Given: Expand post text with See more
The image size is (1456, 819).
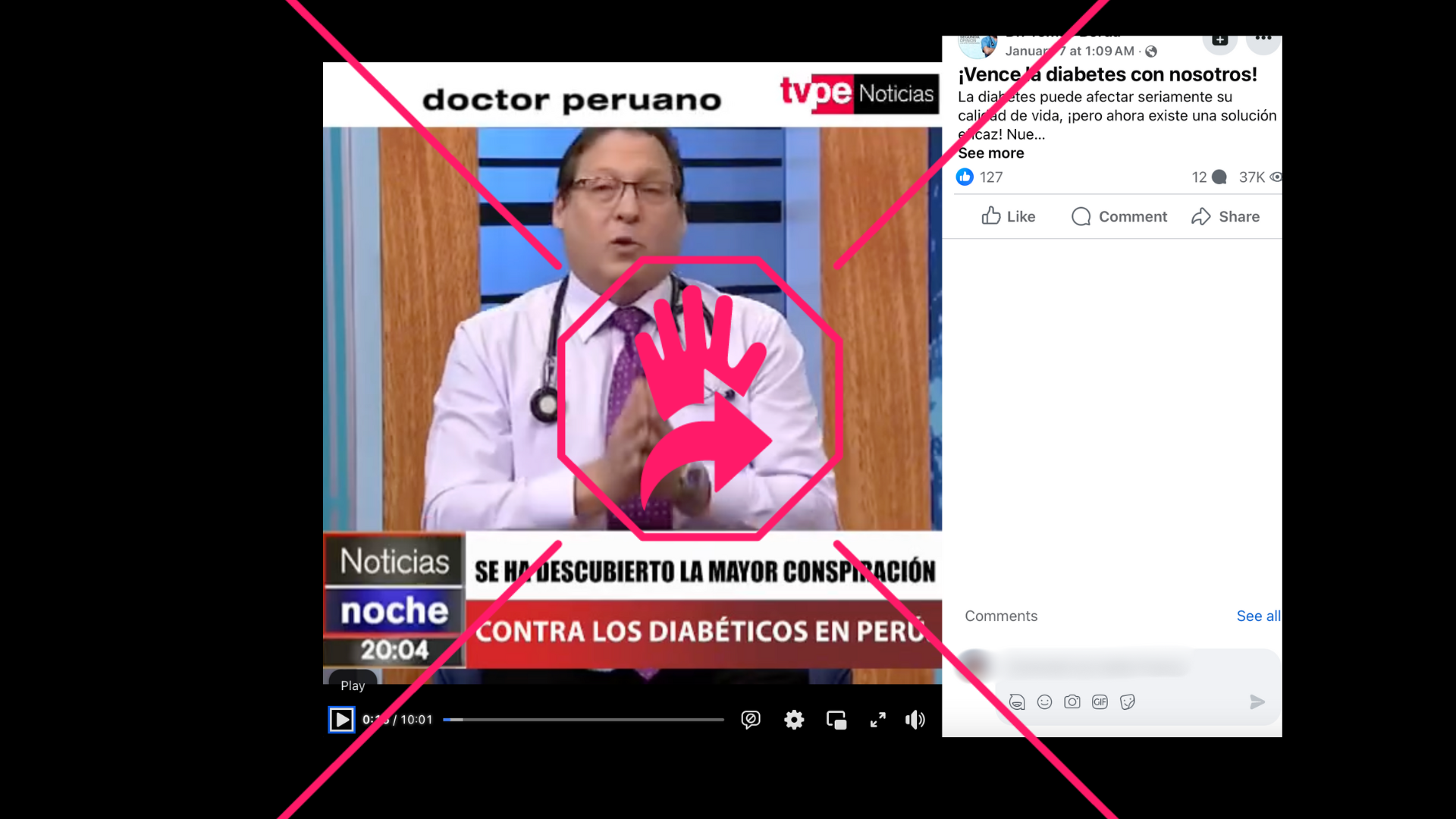Looking at the screenshot, I should point(990,153).
